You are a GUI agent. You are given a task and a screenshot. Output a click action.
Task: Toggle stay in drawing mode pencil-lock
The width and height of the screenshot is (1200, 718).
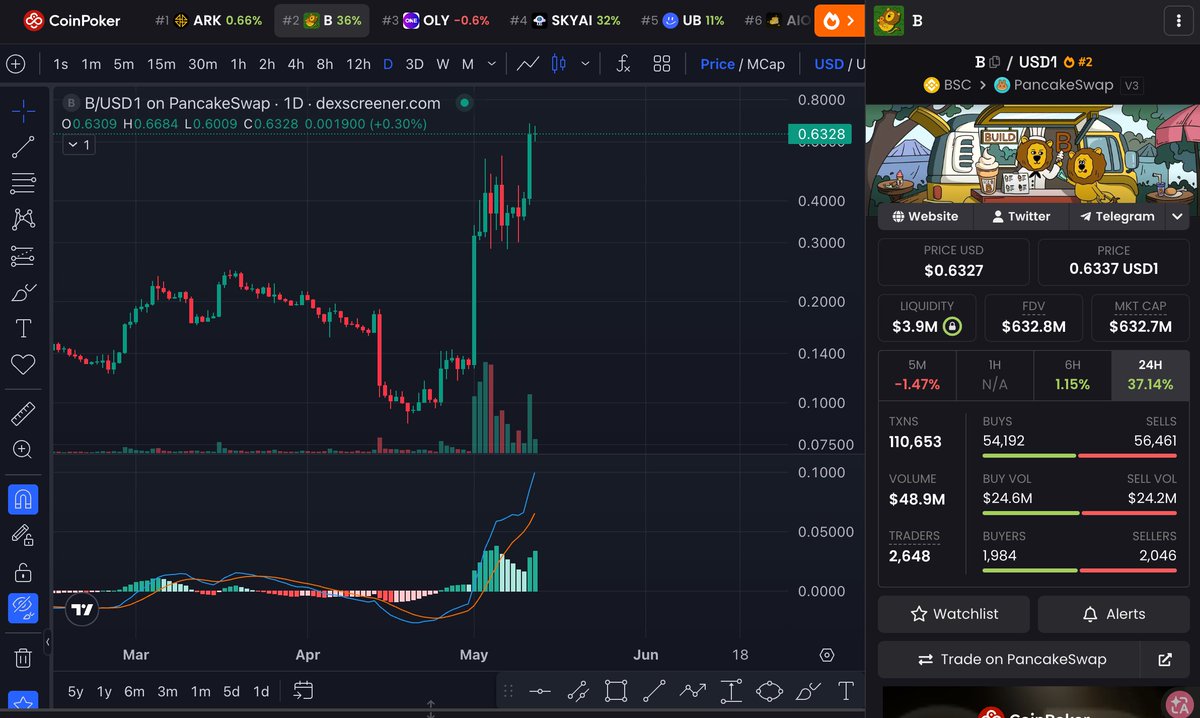click(23, 535)
